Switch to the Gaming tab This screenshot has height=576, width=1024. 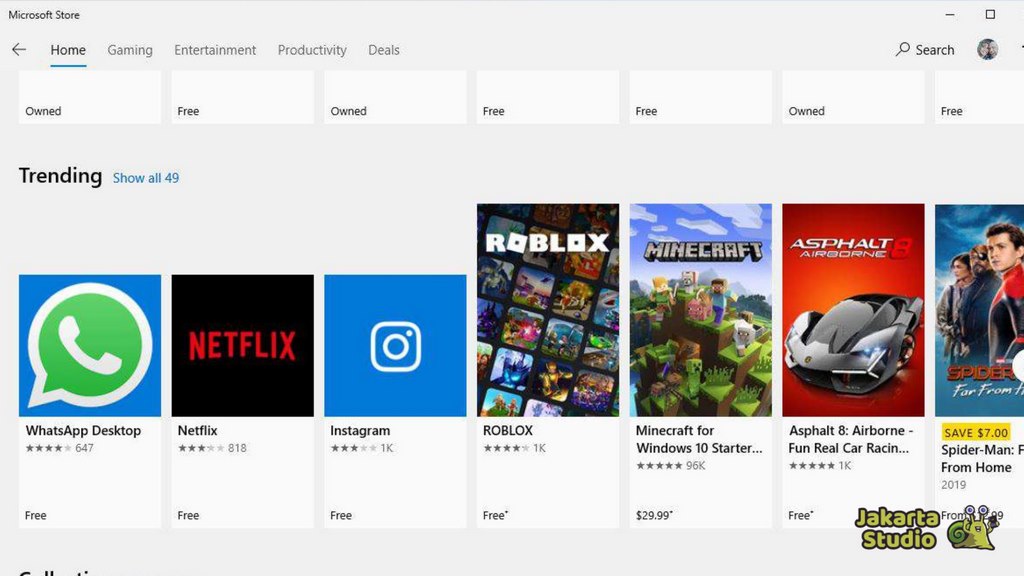[130, 50]
